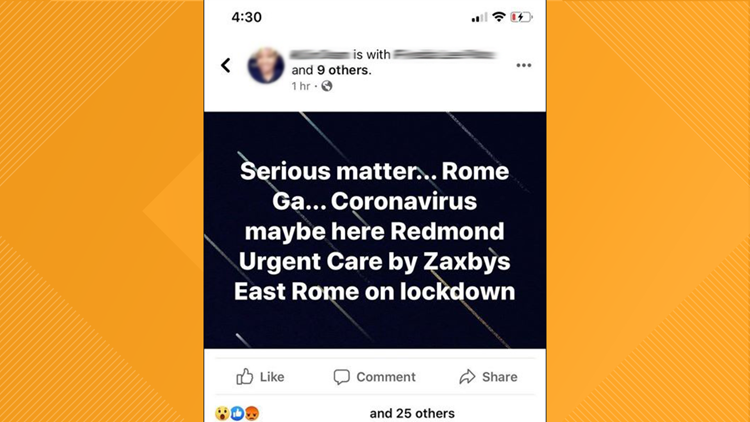Open the '9 others' tagged people link

[x=343, y=70]
